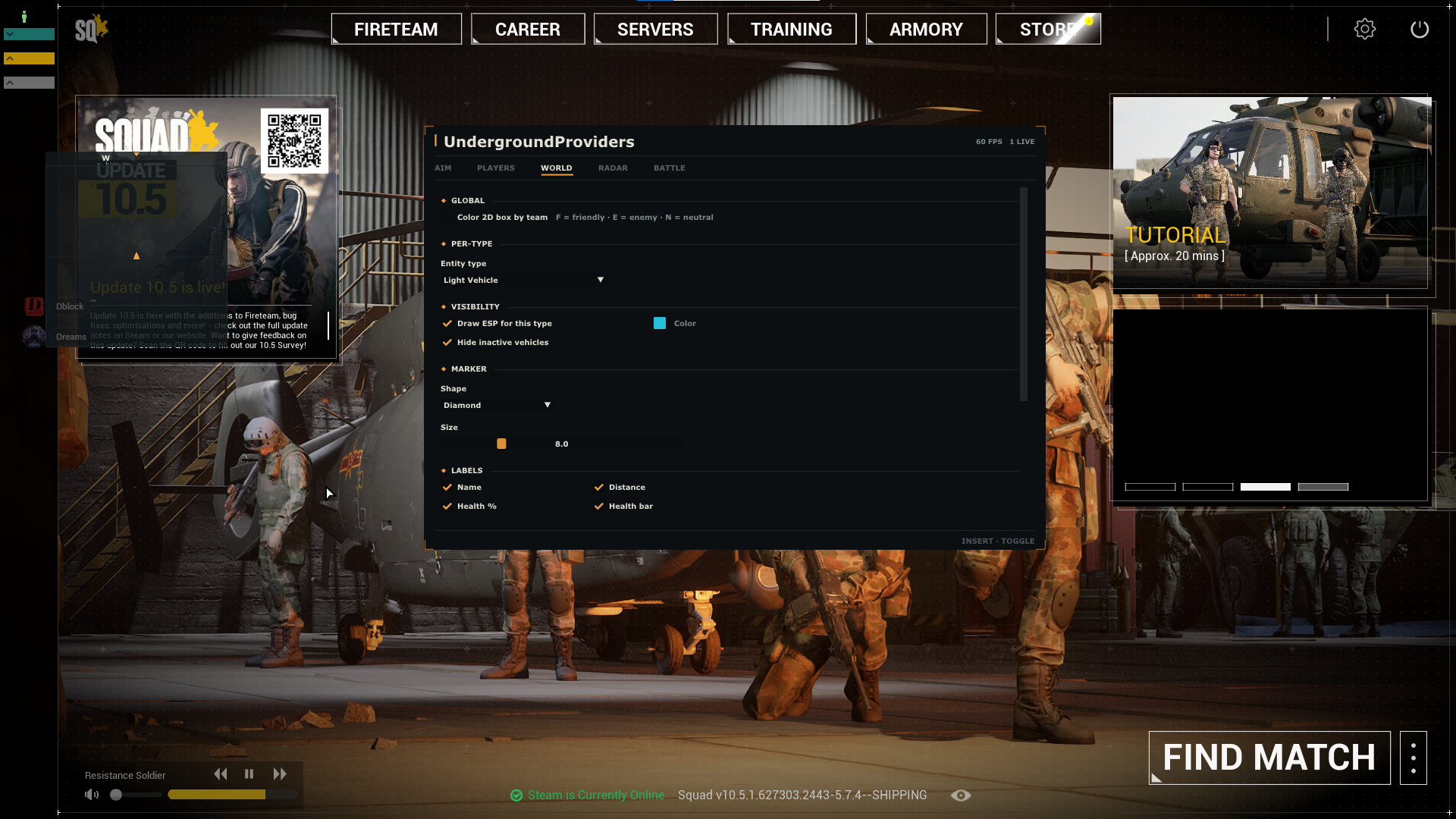The width and height of the screenshot is (1456, 819).
Task: Toggle the eye icon beside version text
Action: 961,795
